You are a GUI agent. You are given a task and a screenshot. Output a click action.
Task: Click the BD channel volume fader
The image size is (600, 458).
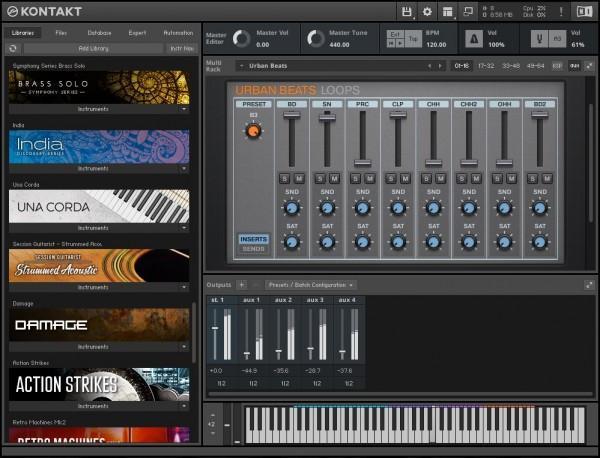[x=292, y=115]
